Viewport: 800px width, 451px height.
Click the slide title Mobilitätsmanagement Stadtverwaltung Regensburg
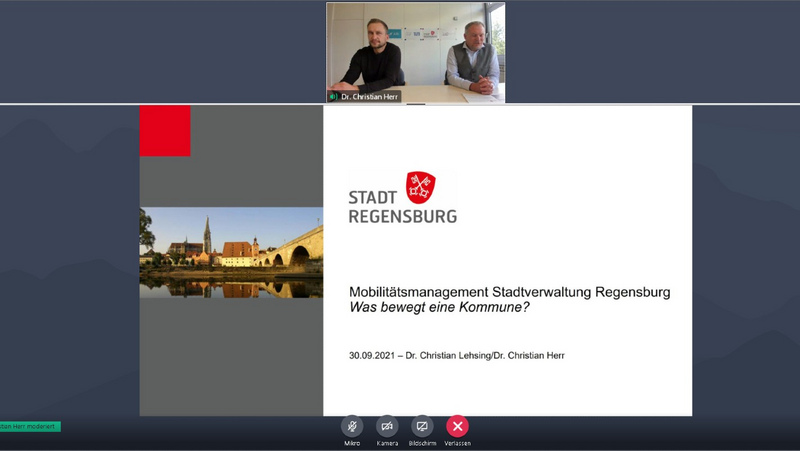tap(509, 292)
